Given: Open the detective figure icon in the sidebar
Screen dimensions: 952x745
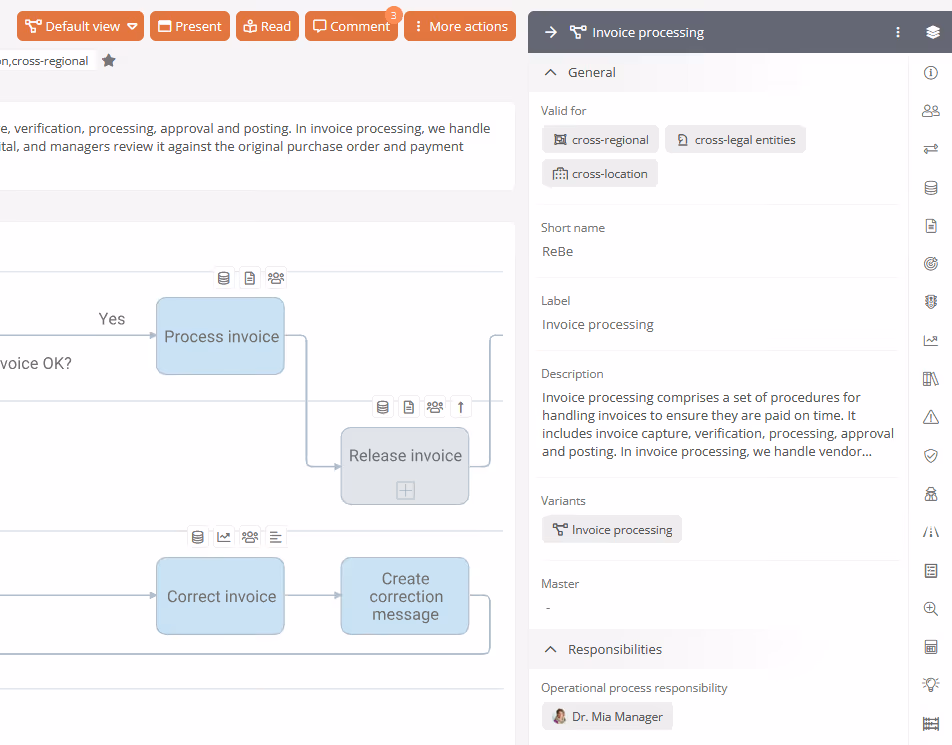Looking at the screenshot, I should click(x=930, y=494).
